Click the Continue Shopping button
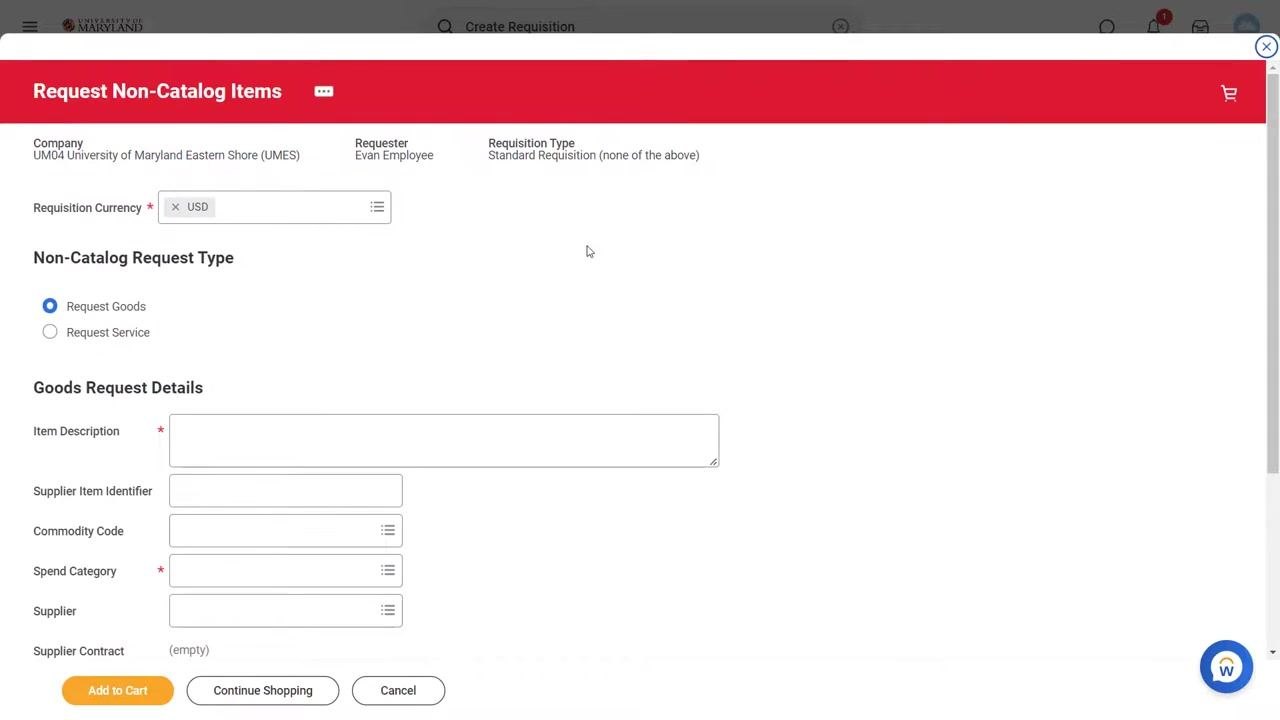This screenshot has height=720, width=1280. tap(263, 691)
